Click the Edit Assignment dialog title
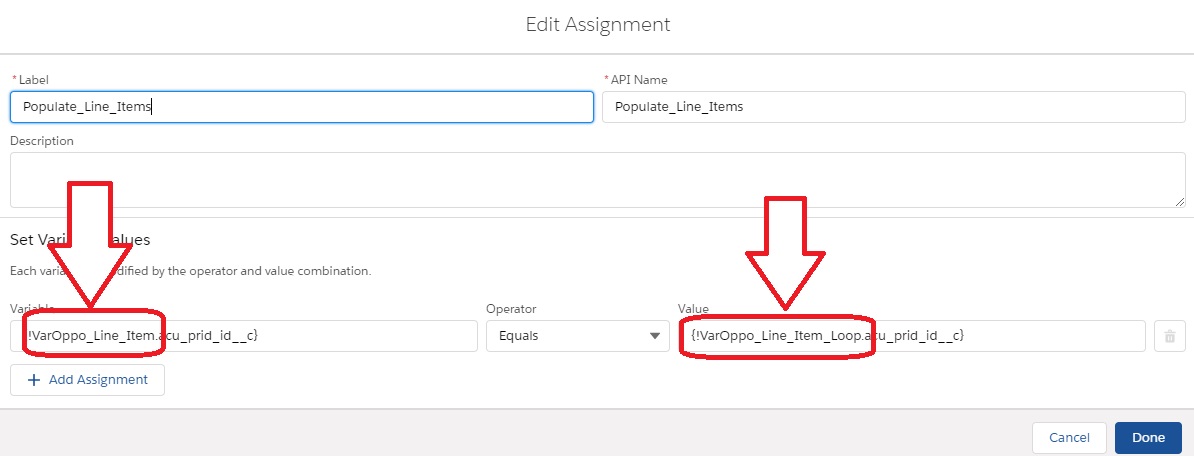The height and width of the screenshot is (456, 1194). pos(598,24)
